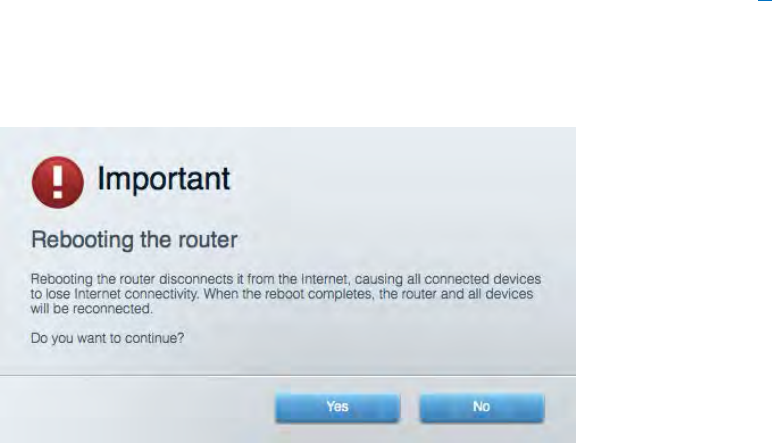Click the 'Do you want to continue?' prompt
This screenshot has width=772, height=443.
[107, 338]
